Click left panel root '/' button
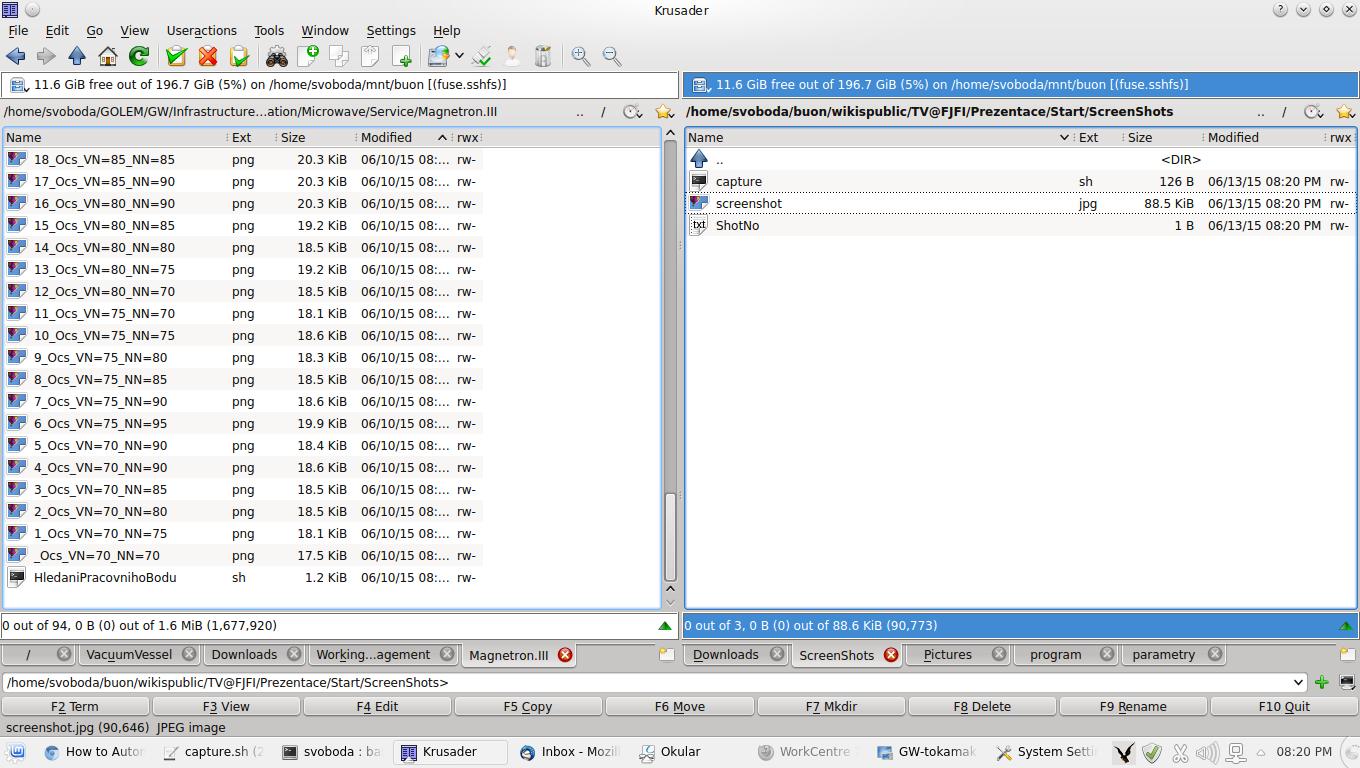Image resolution: width=1360 pixels, height=768 pixels. tap(603, 112)
